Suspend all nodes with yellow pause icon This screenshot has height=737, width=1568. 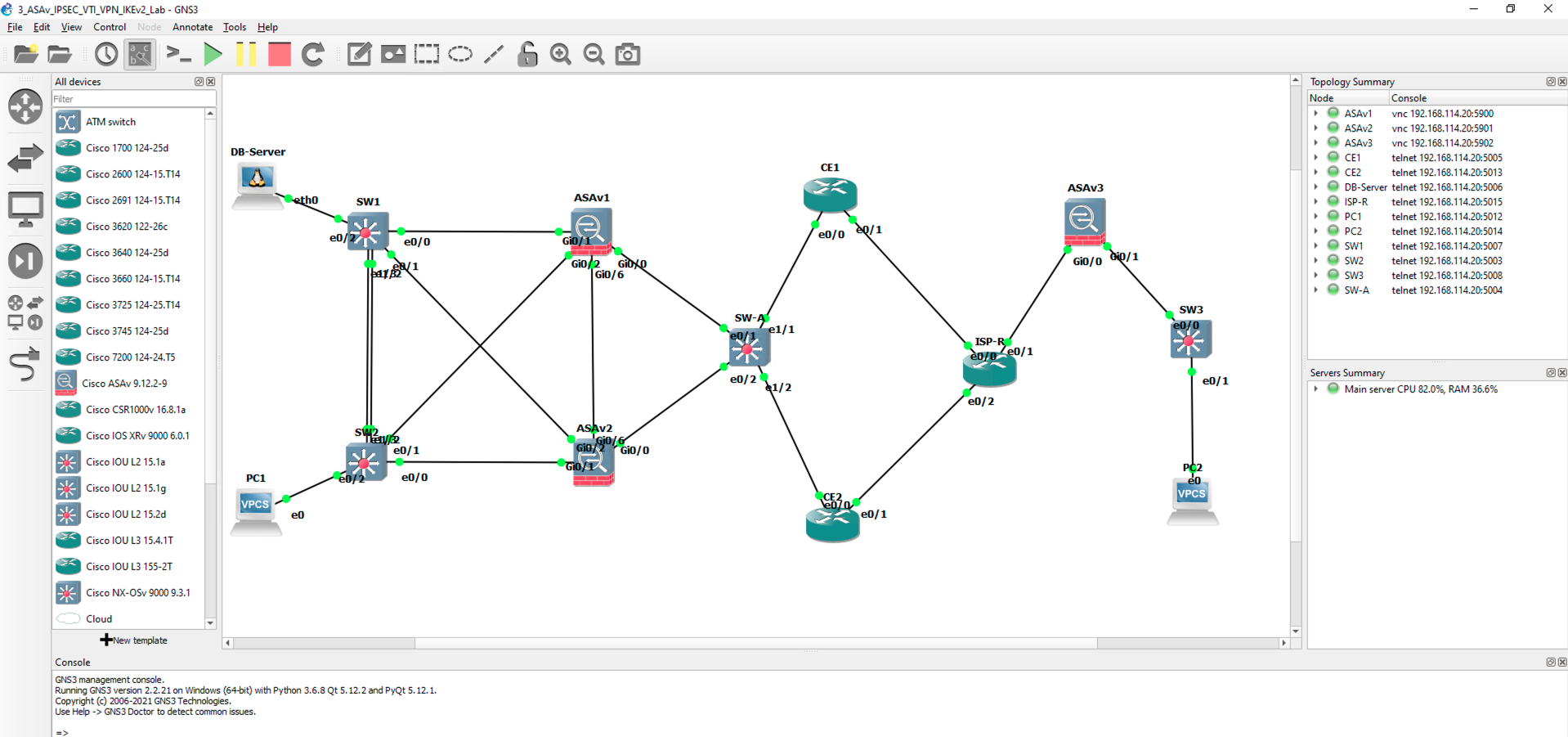coord(246,55)
